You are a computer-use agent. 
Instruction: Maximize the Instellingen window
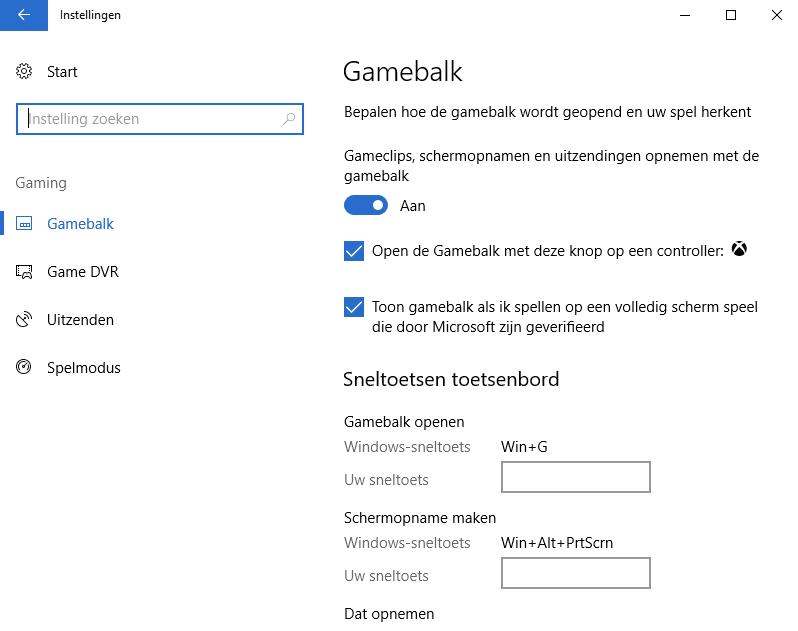[x=731, y=15]
